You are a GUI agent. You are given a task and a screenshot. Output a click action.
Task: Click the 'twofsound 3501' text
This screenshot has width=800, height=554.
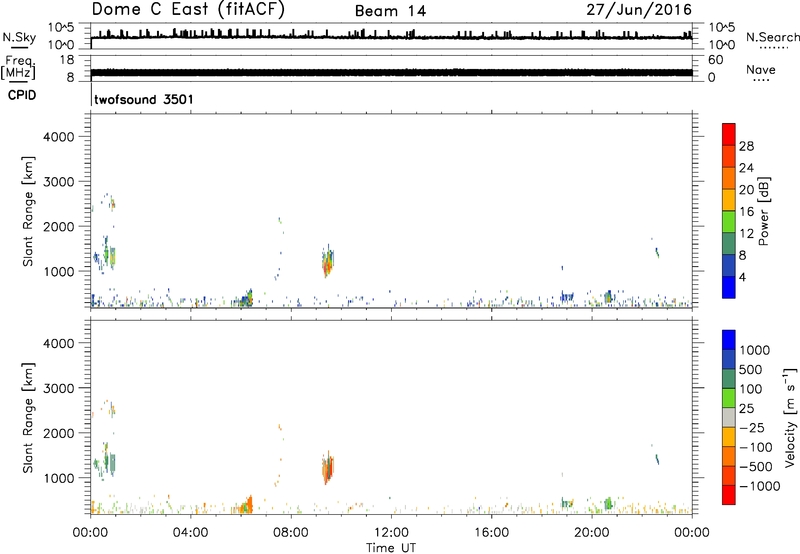tap(144, 99)
